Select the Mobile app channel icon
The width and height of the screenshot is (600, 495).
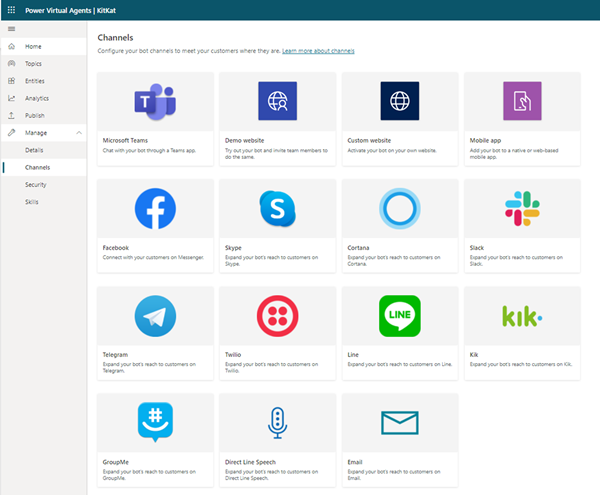click(x=522, y=101)
